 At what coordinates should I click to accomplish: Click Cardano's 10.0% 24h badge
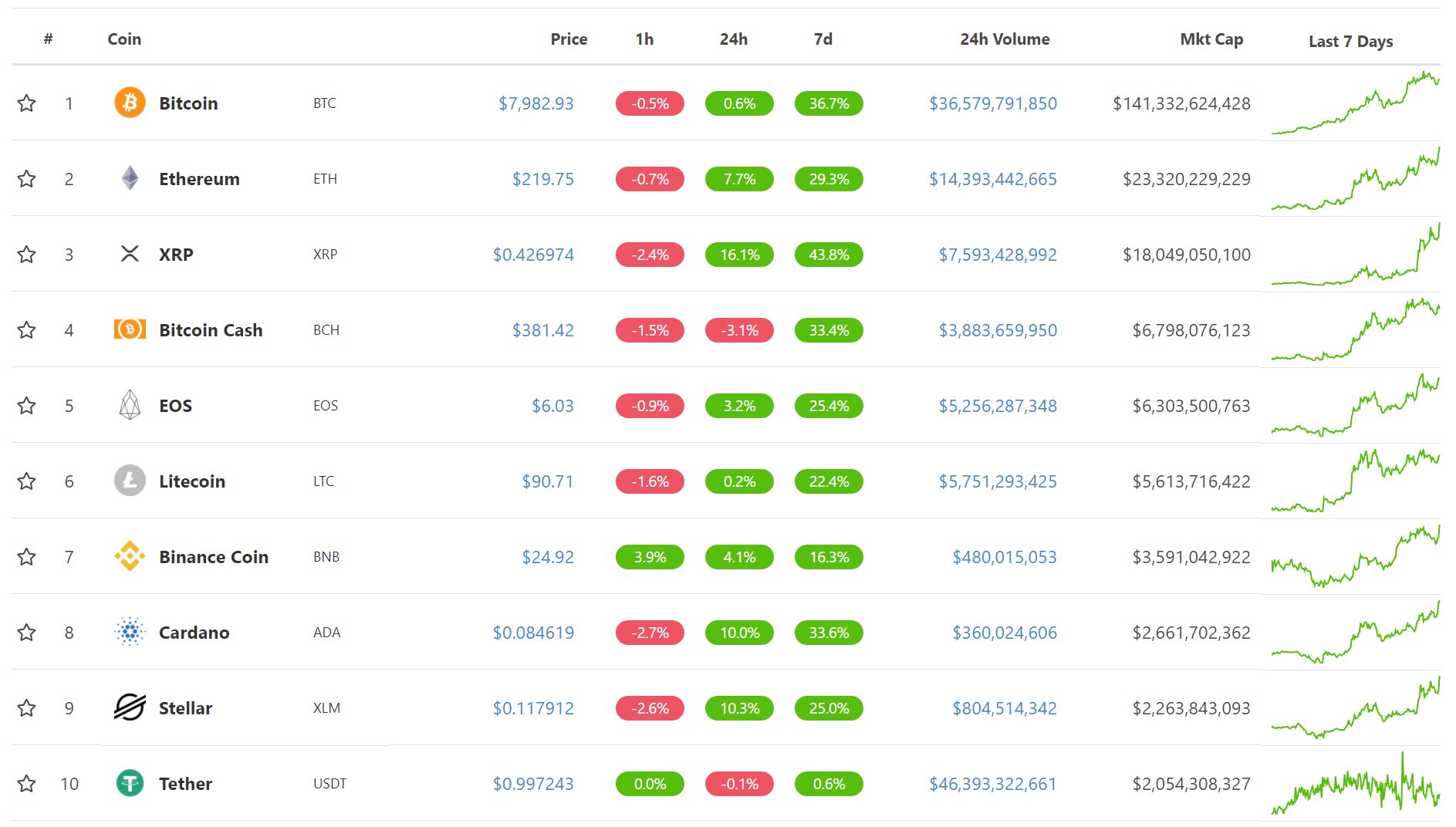click(739, 632)
